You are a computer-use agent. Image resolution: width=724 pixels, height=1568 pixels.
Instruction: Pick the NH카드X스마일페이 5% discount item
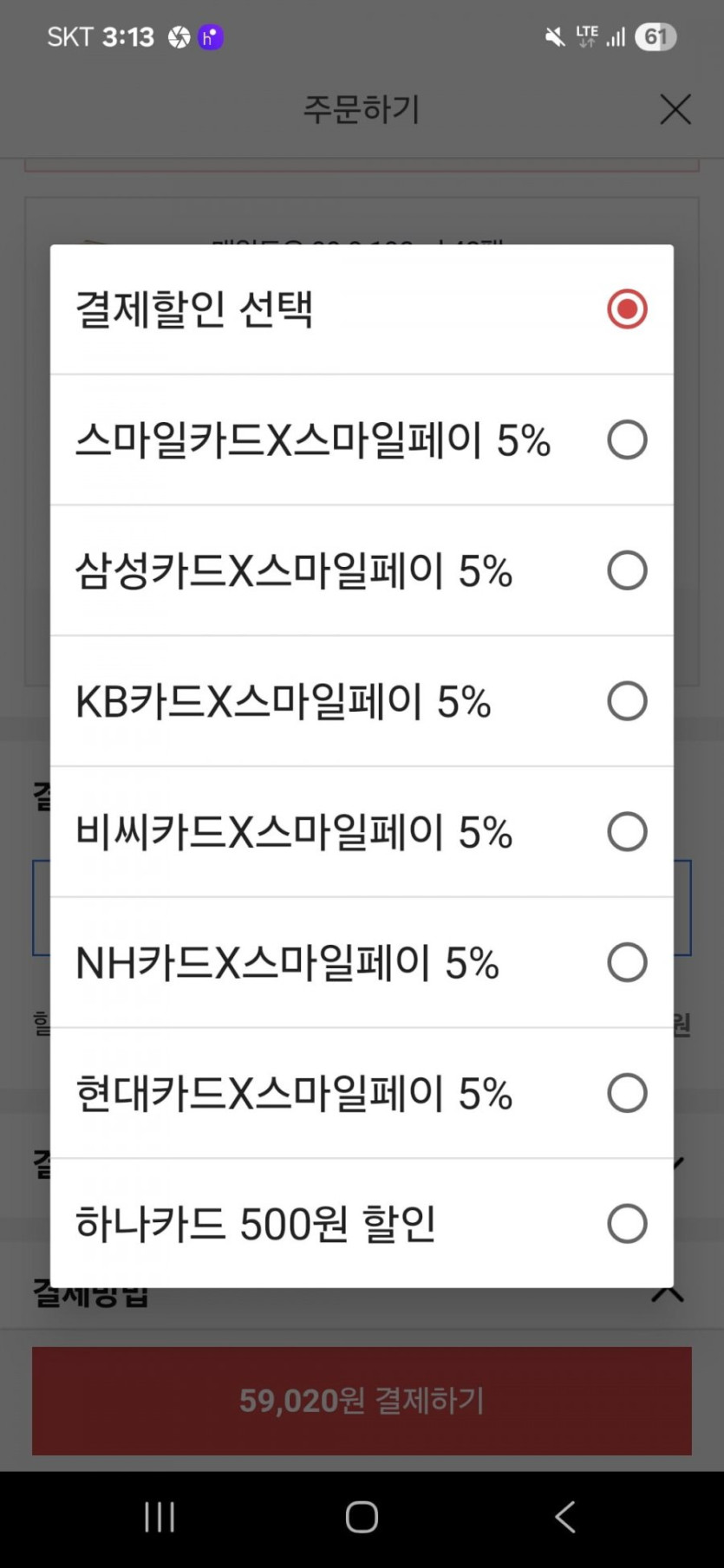(287, 963)
